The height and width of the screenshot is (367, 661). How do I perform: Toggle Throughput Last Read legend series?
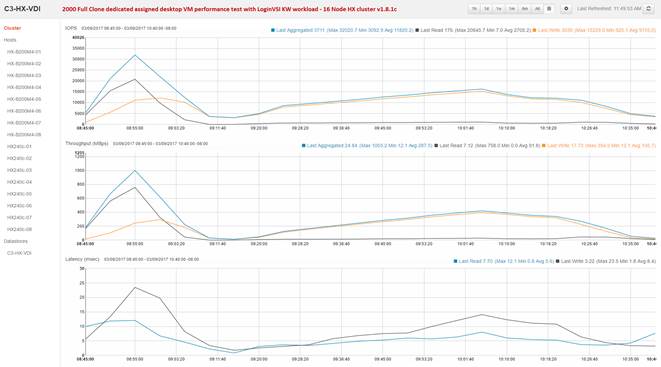point(487,145)
